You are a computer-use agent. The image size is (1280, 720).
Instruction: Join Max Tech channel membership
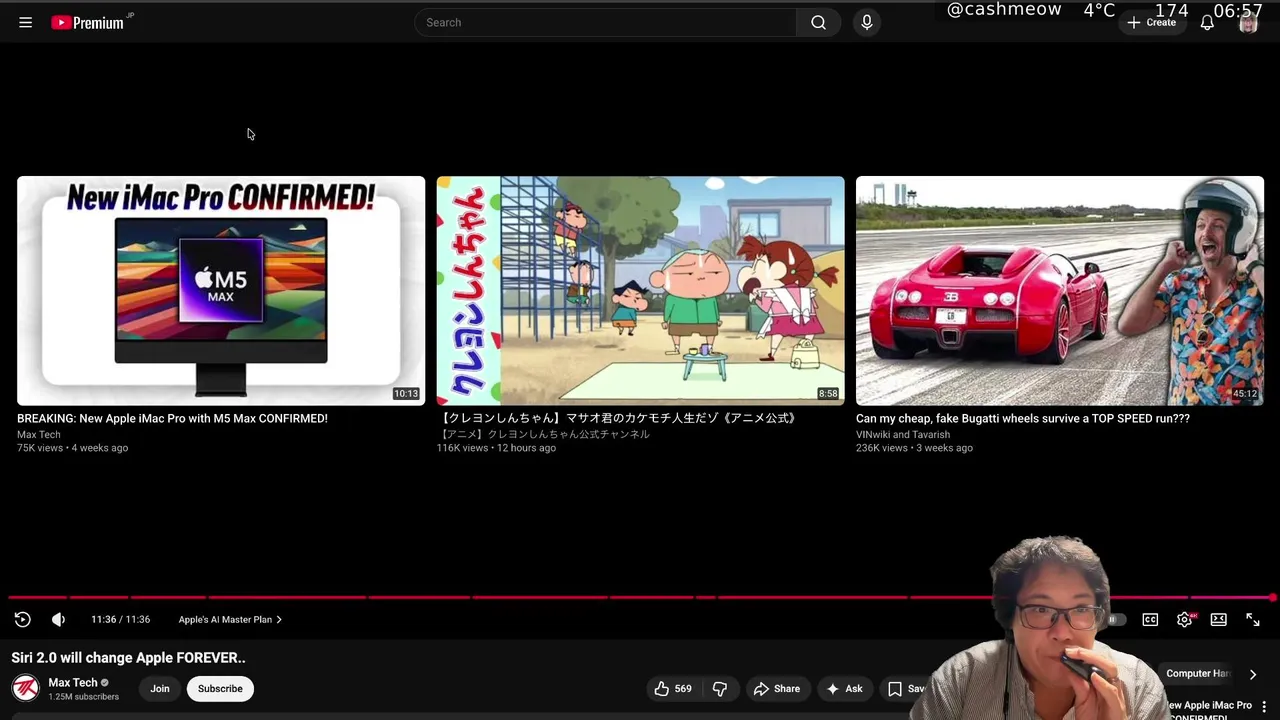160,688
